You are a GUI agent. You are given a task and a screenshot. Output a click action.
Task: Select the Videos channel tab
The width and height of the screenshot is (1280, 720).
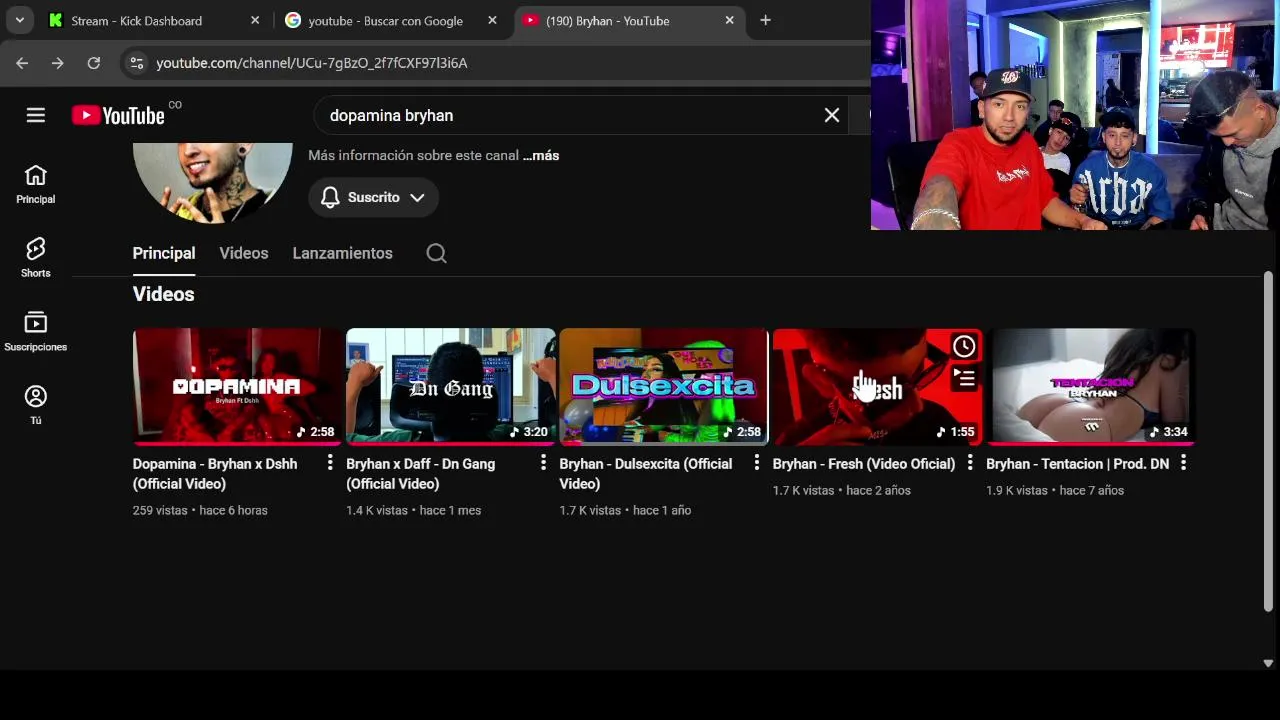(244, 253)
